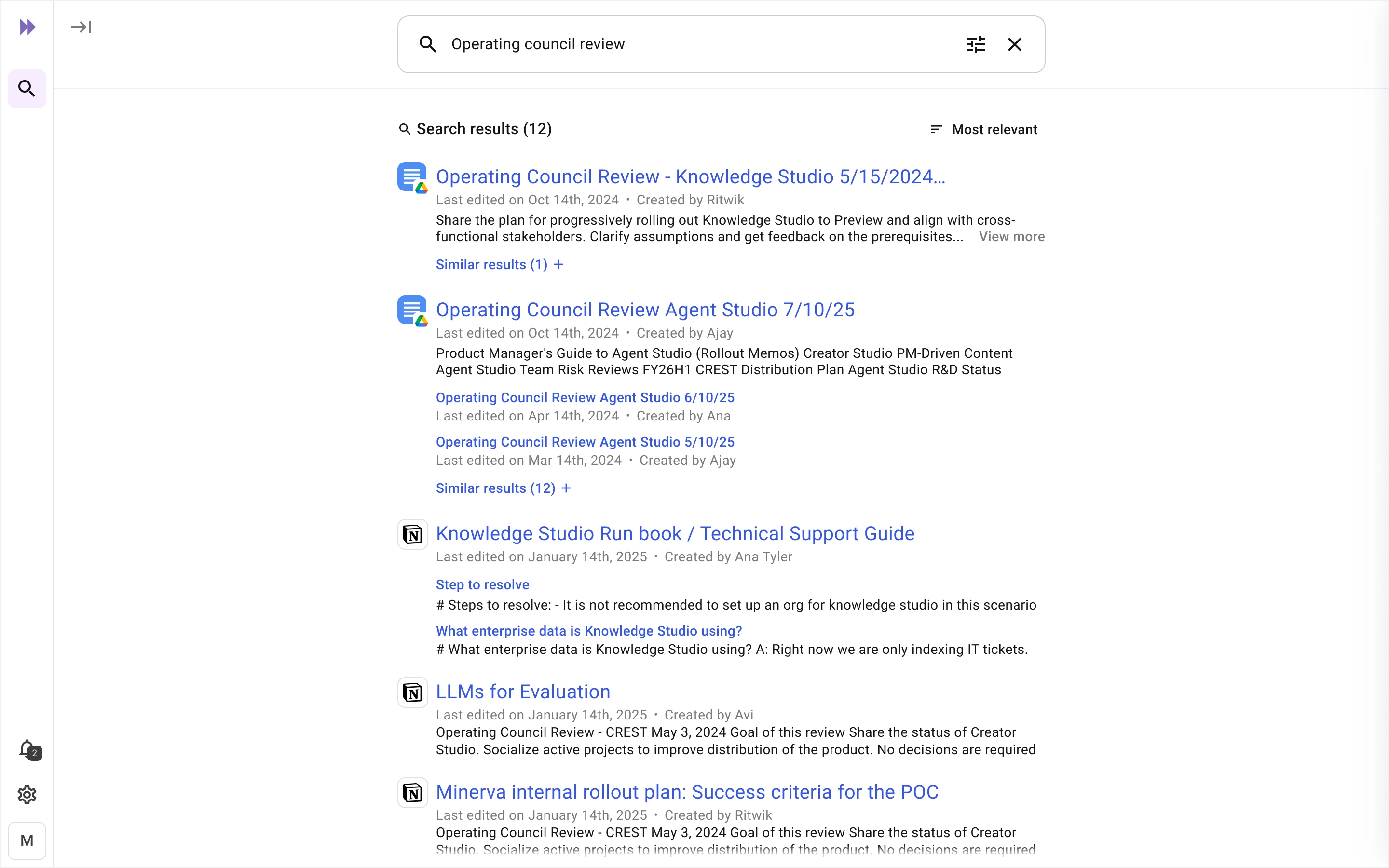1389x868 pixels.
Task: Click View more on first result
Action: (x=1011, y=236)
